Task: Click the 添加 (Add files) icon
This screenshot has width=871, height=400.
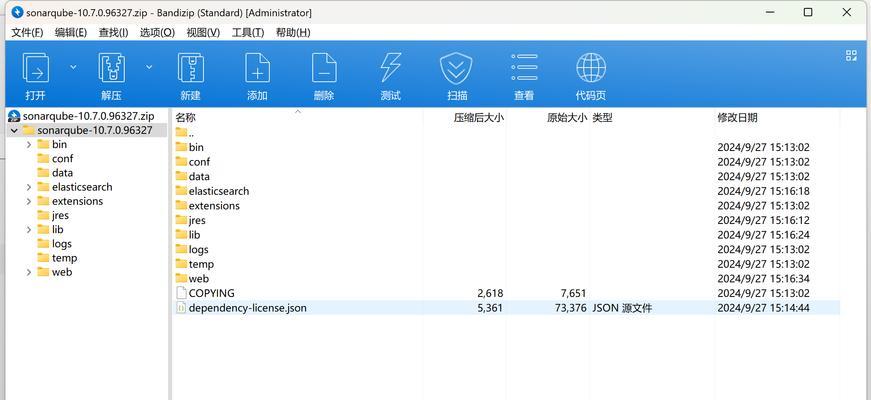Action: tap(257, 69)
